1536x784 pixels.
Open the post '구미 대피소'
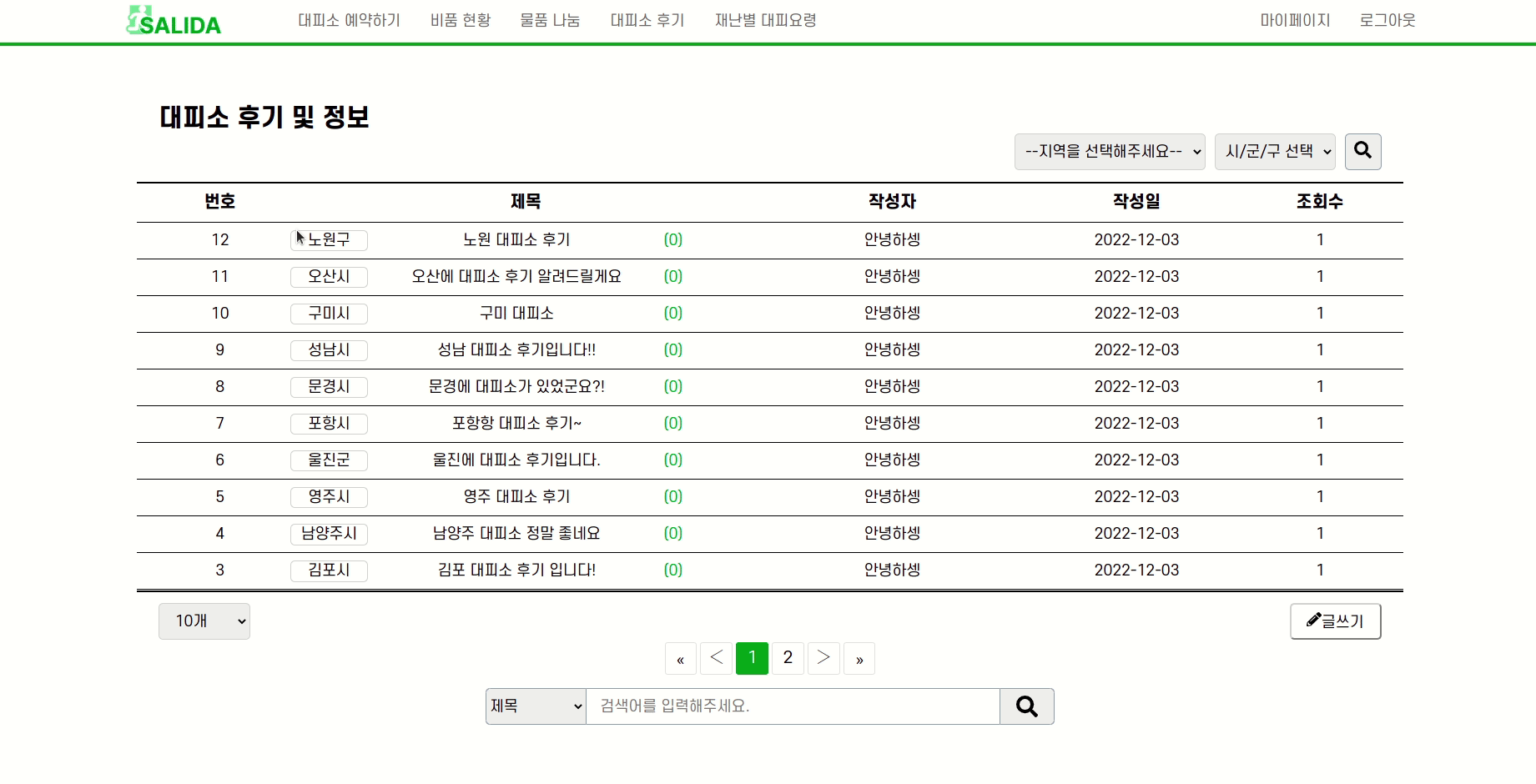(516, 314)
